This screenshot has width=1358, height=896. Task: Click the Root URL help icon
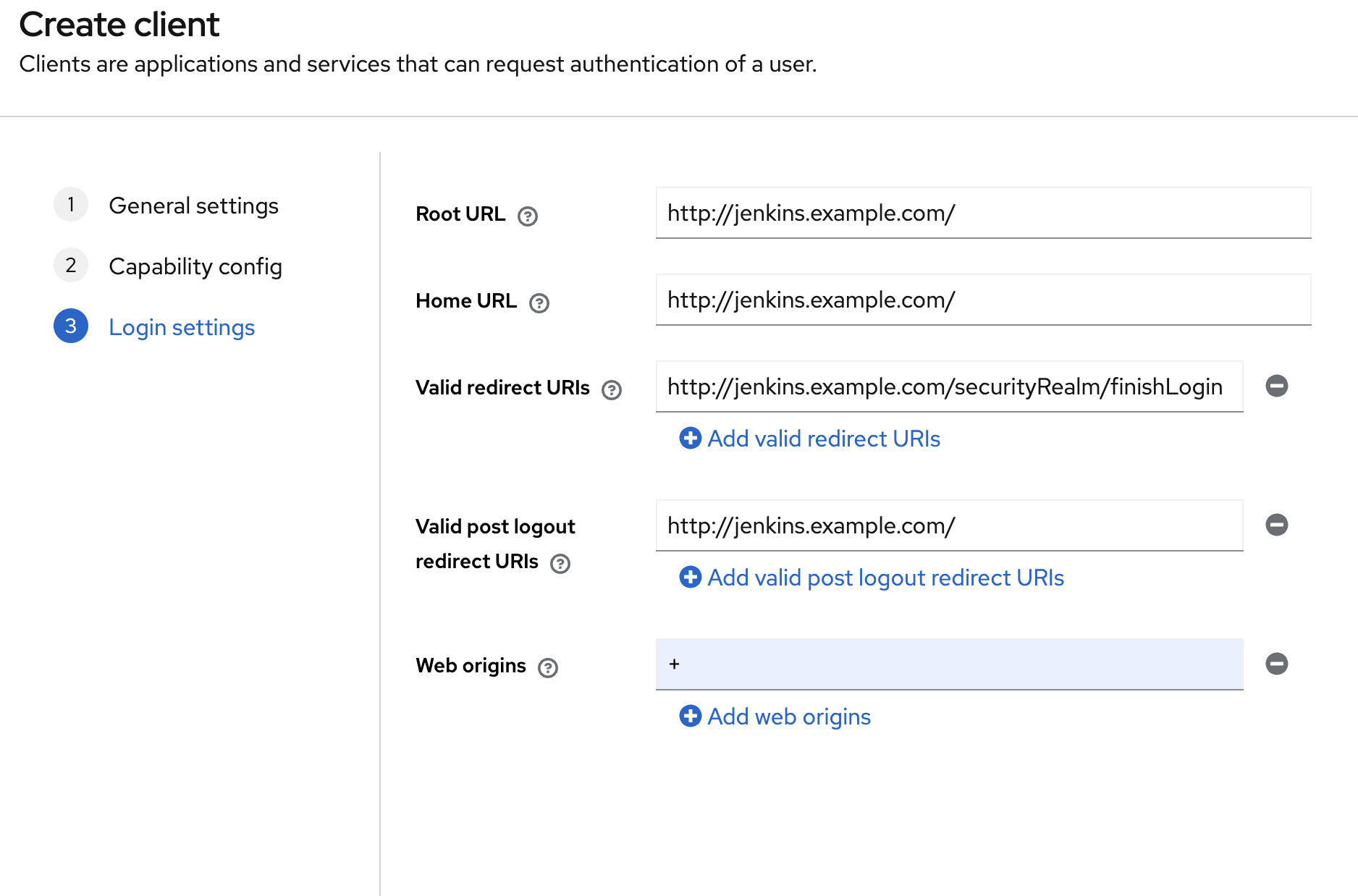(528, 216)
